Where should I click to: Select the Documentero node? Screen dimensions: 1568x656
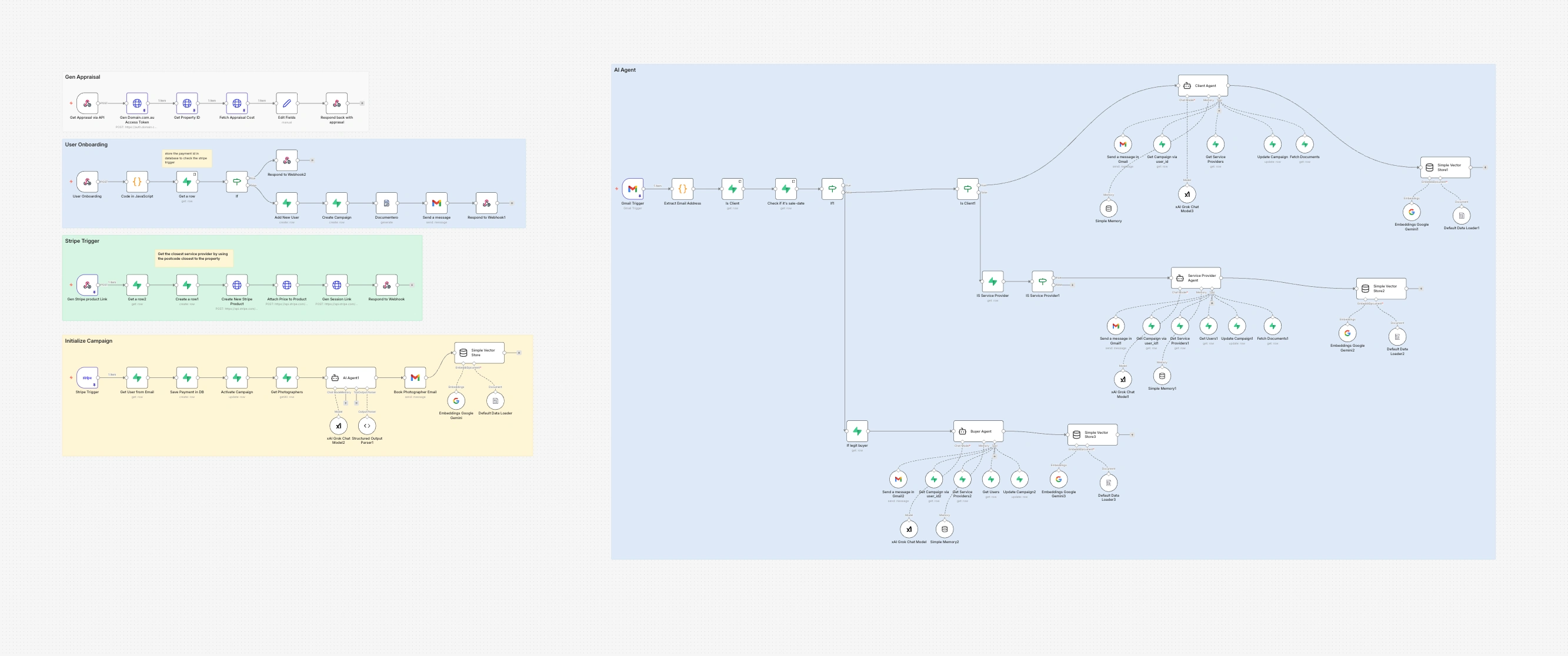386,203
